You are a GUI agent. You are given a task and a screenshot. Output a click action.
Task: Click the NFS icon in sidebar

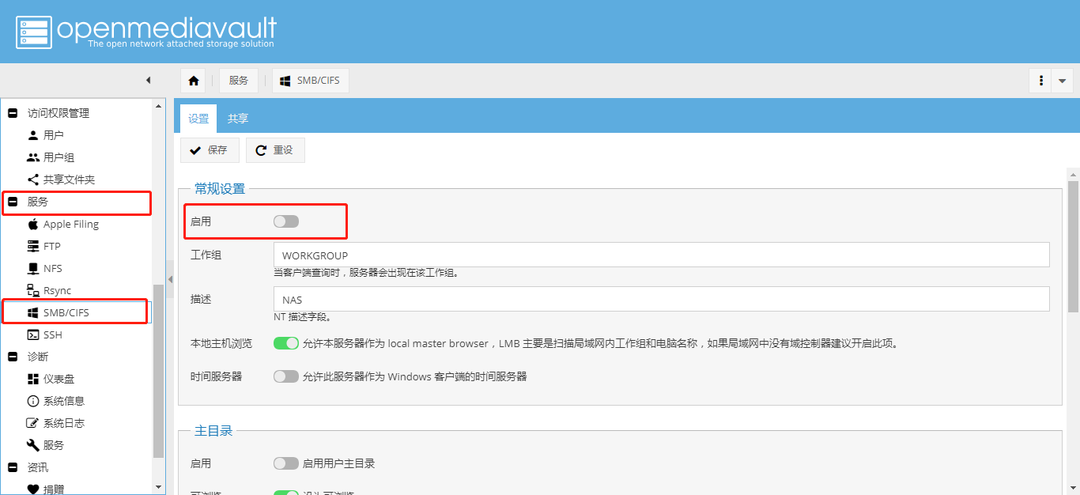click(33, 268)
